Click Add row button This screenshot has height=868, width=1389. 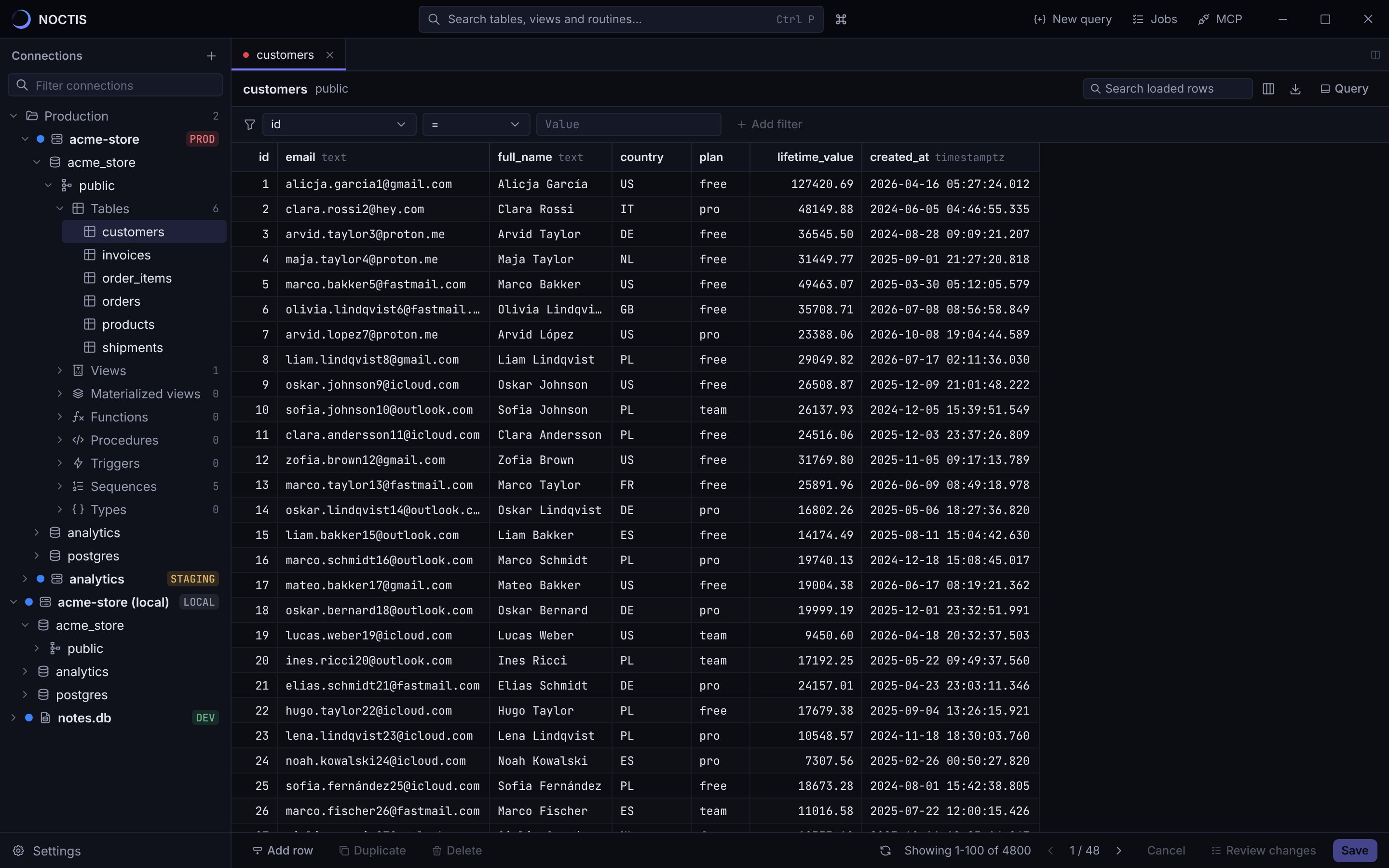(284, 850)
